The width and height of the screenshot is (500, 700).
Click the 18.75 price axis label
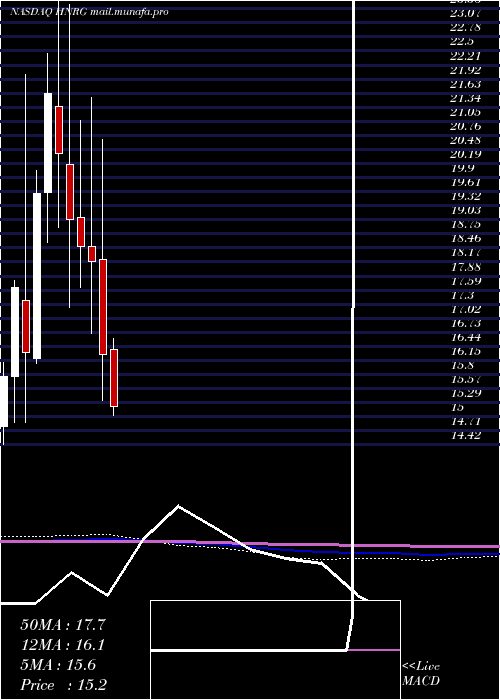point(466,225)
